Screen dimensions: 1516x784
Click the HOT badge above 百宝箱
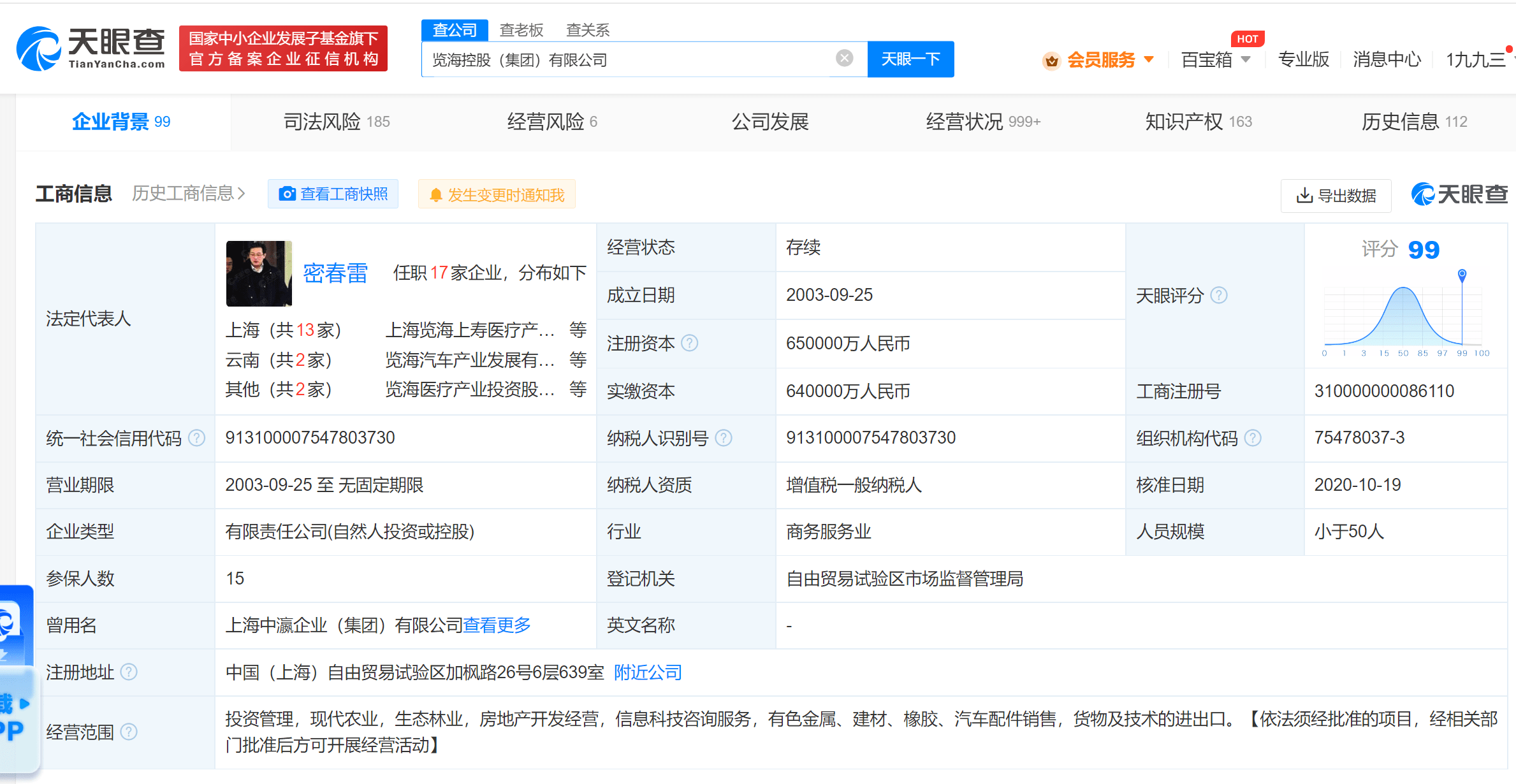pos(1248,39)
